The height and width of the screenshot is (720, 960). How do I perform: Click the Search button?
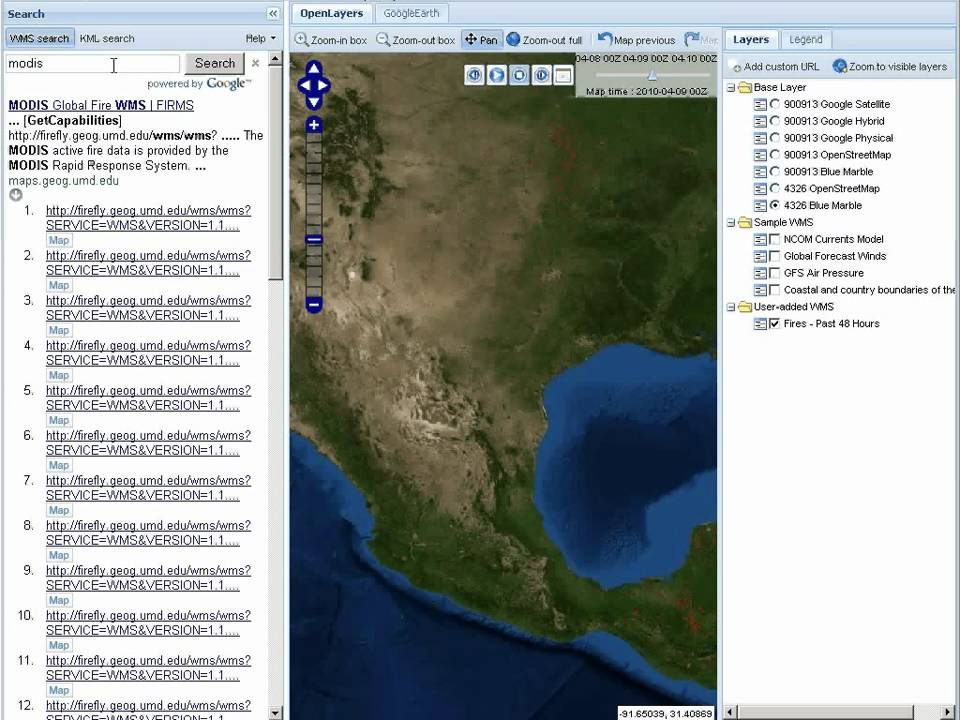(x=214, y=63)
